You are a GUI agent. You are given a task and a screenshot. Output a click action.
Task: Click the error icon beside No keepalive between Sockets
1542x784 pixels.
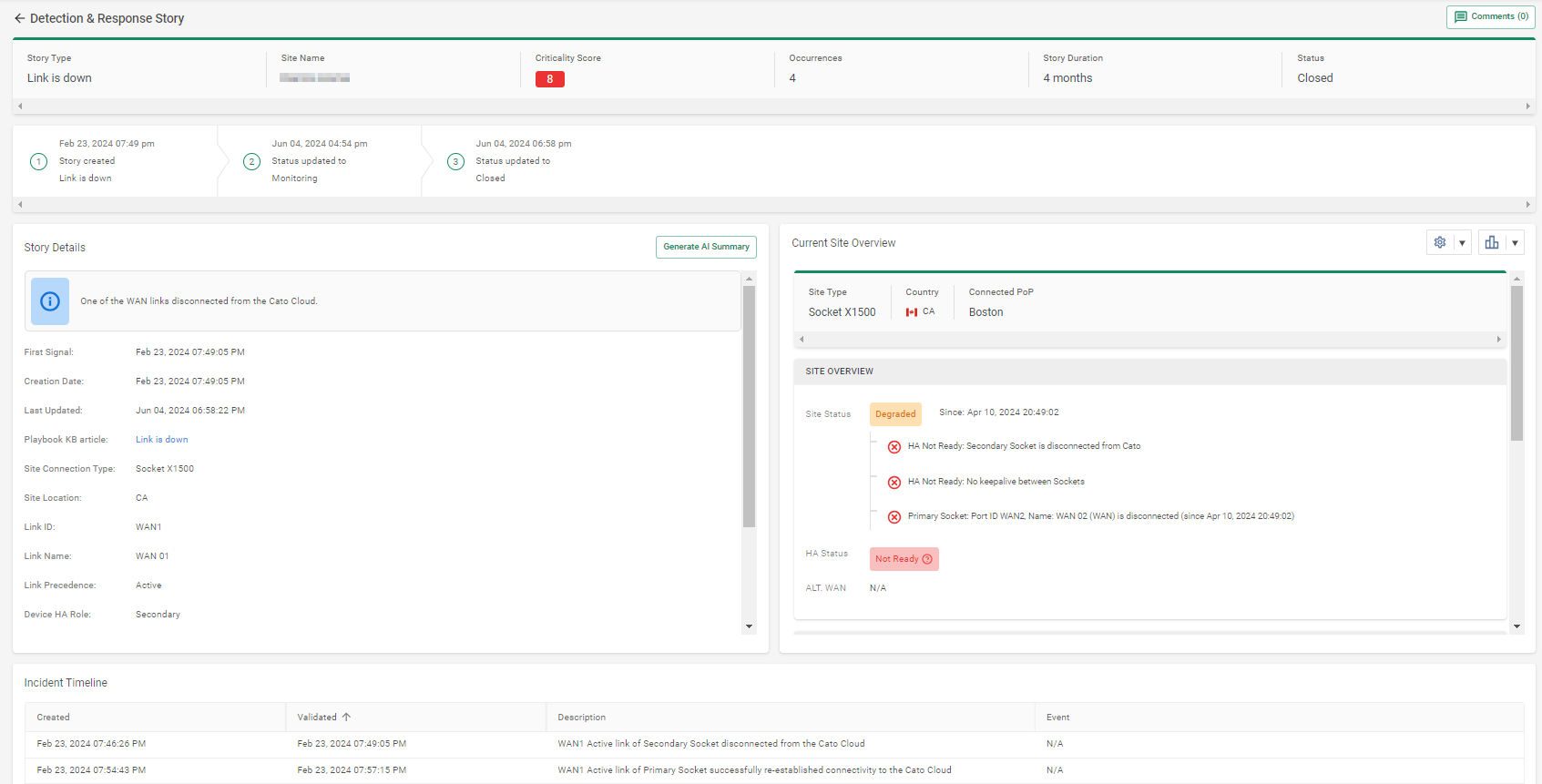(894, 482)
